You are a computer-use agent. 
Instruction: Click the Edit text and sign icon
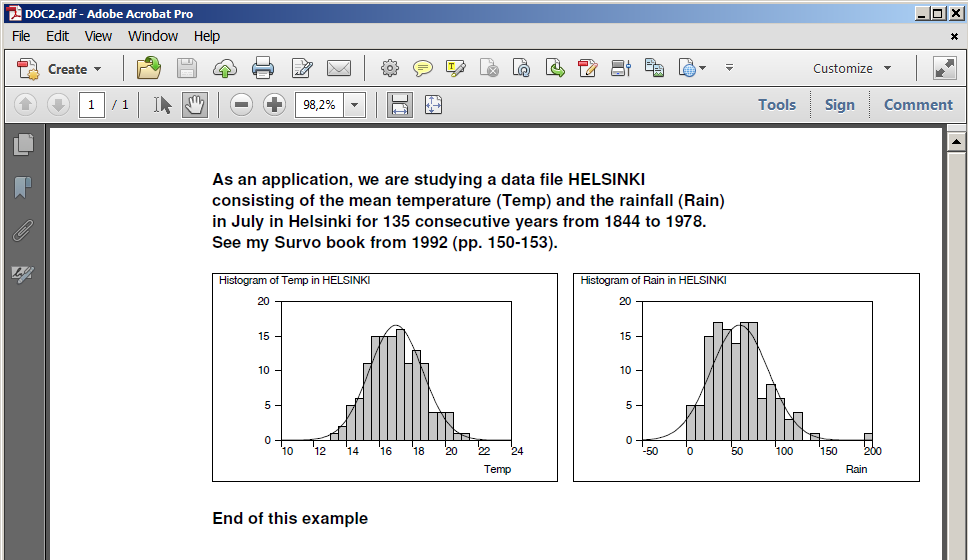pyautogui.click(x=302, y=68)
